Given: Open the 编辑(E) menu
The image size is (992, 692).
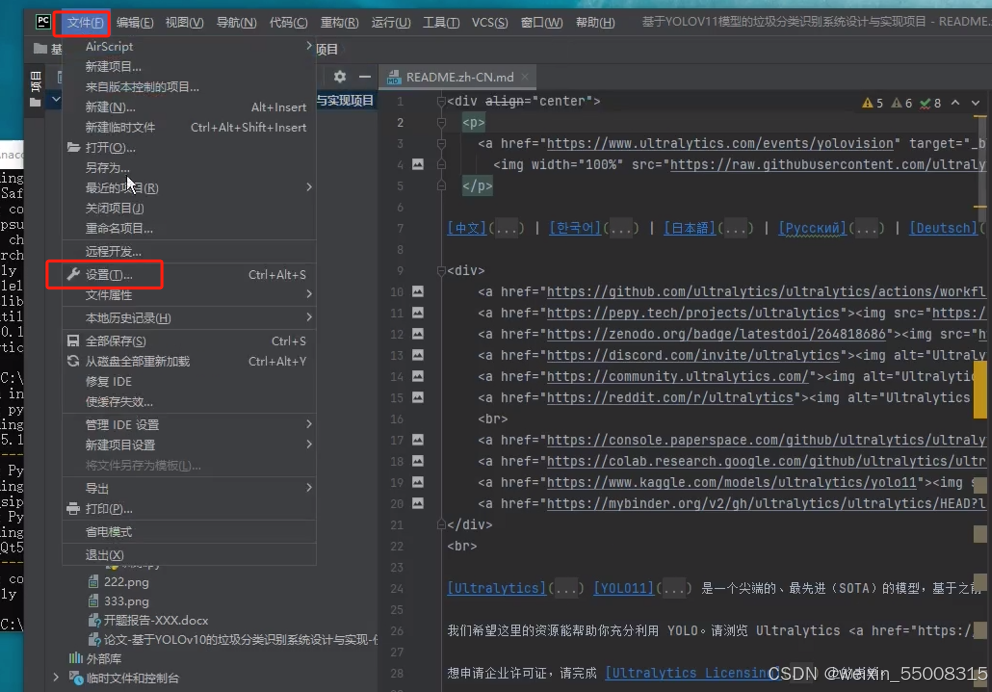Looking at the screenshot, I should [135, 23].
